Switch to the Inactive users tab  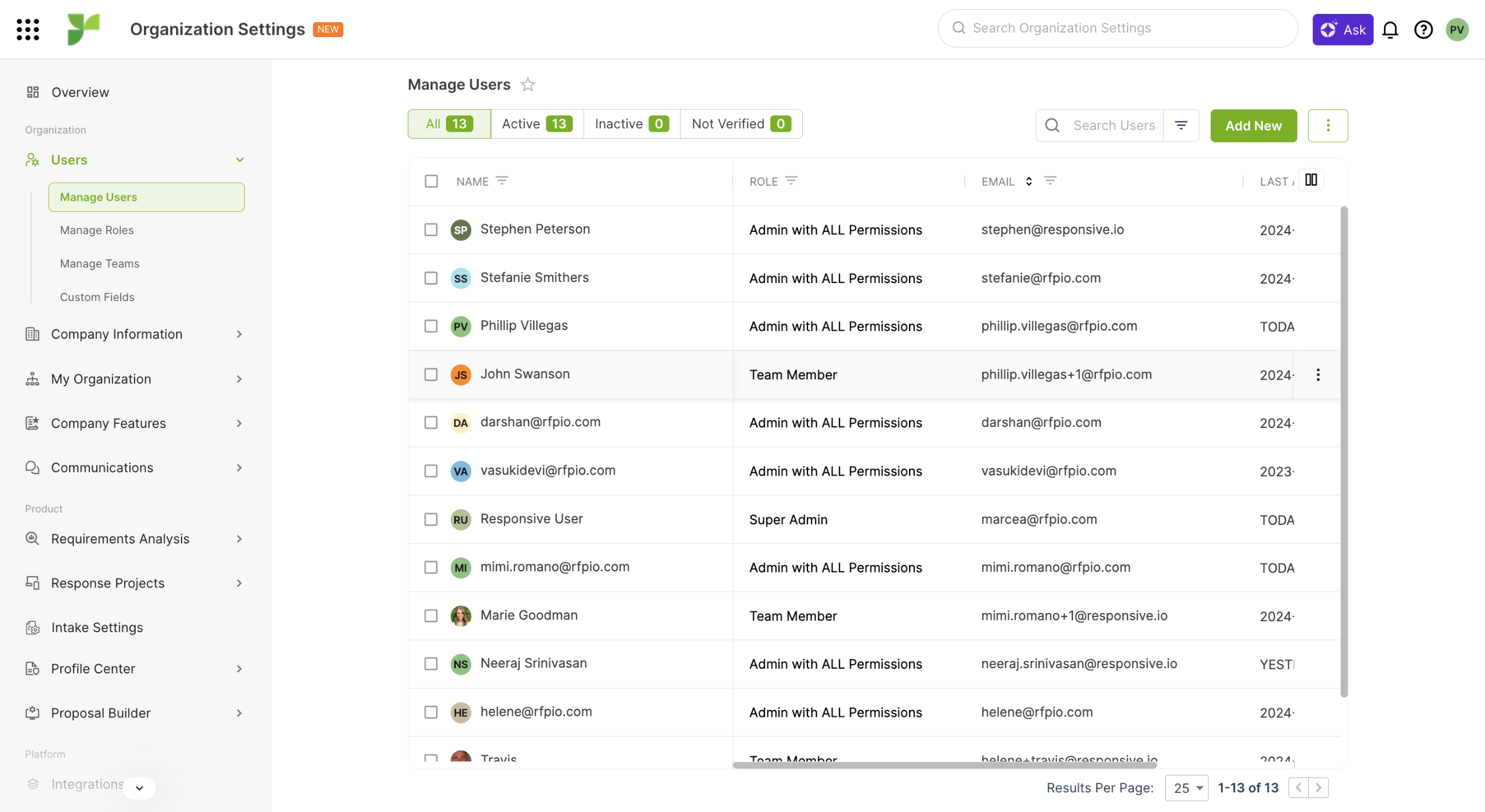[631, 124]
